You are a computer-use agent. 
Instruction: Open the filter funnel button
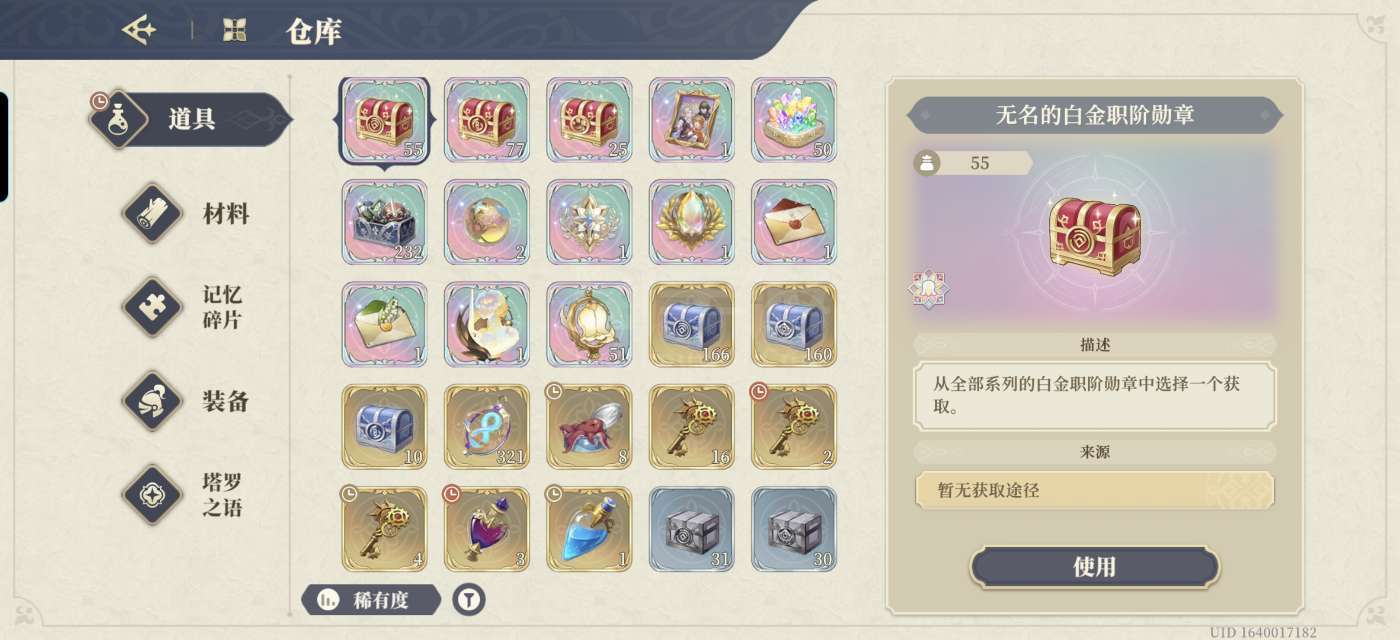469,600
